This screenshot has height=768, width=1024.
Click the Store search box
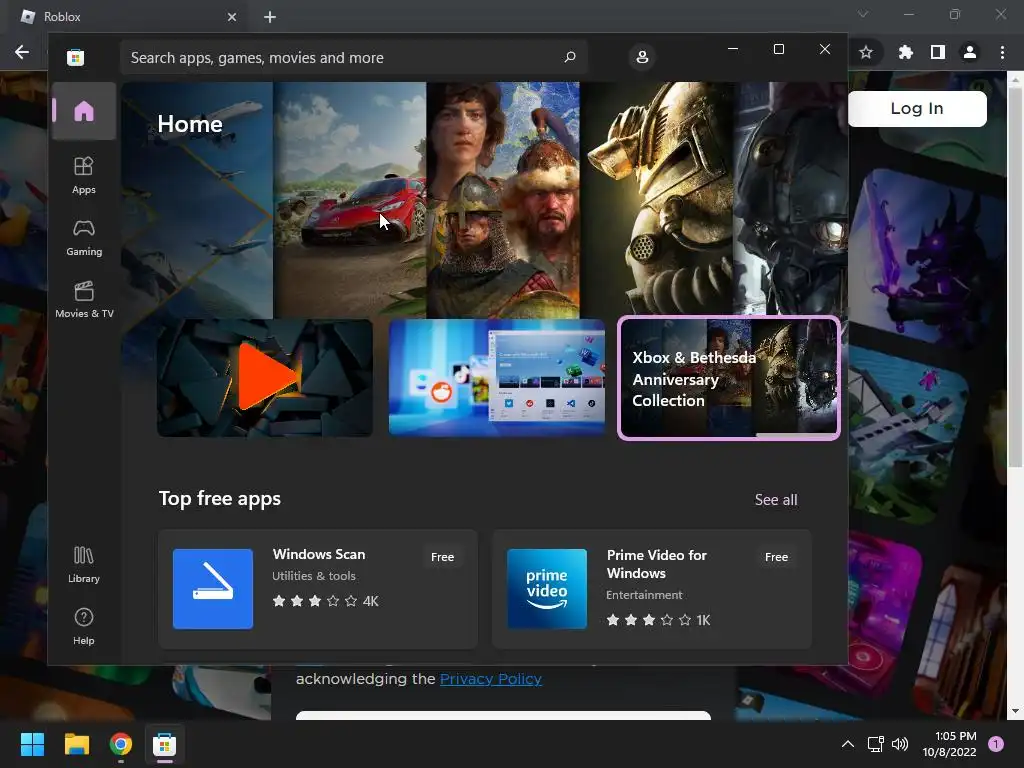353,57
